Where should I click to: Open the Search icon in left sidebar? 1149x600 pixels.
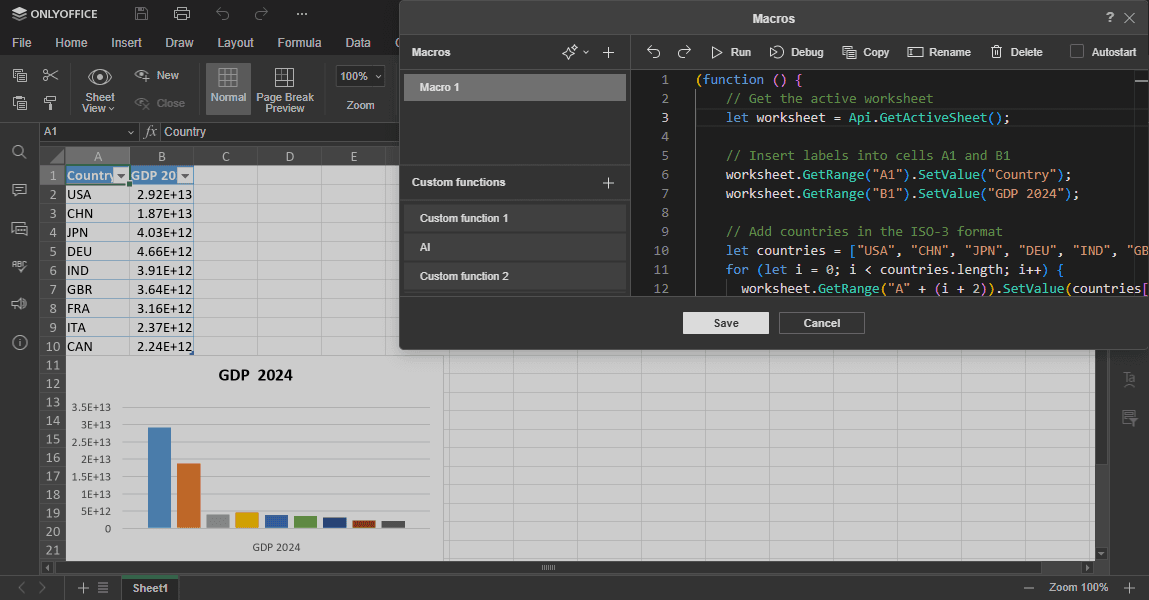pyautogui.click(x=20, y=152)
